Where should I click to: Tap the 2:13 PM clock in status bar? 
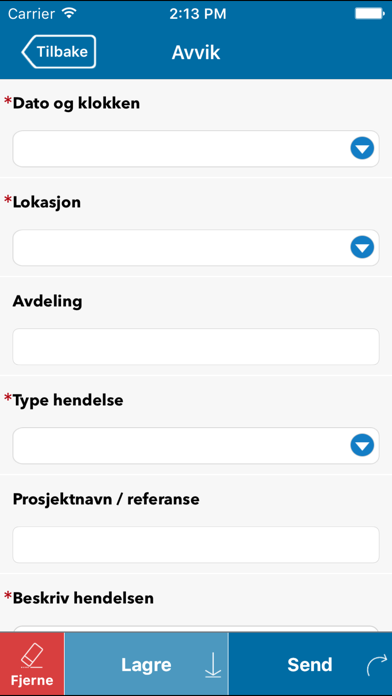tap(198, 14)
